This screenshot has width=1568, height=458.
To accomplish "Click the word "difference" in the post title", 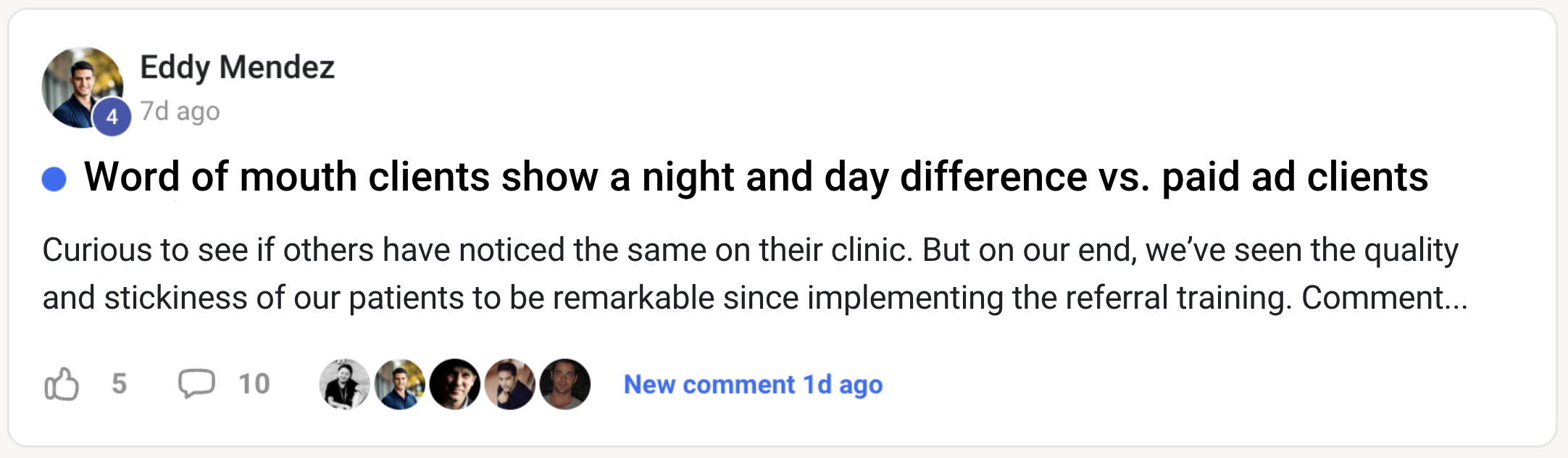I will click(993, 177).
